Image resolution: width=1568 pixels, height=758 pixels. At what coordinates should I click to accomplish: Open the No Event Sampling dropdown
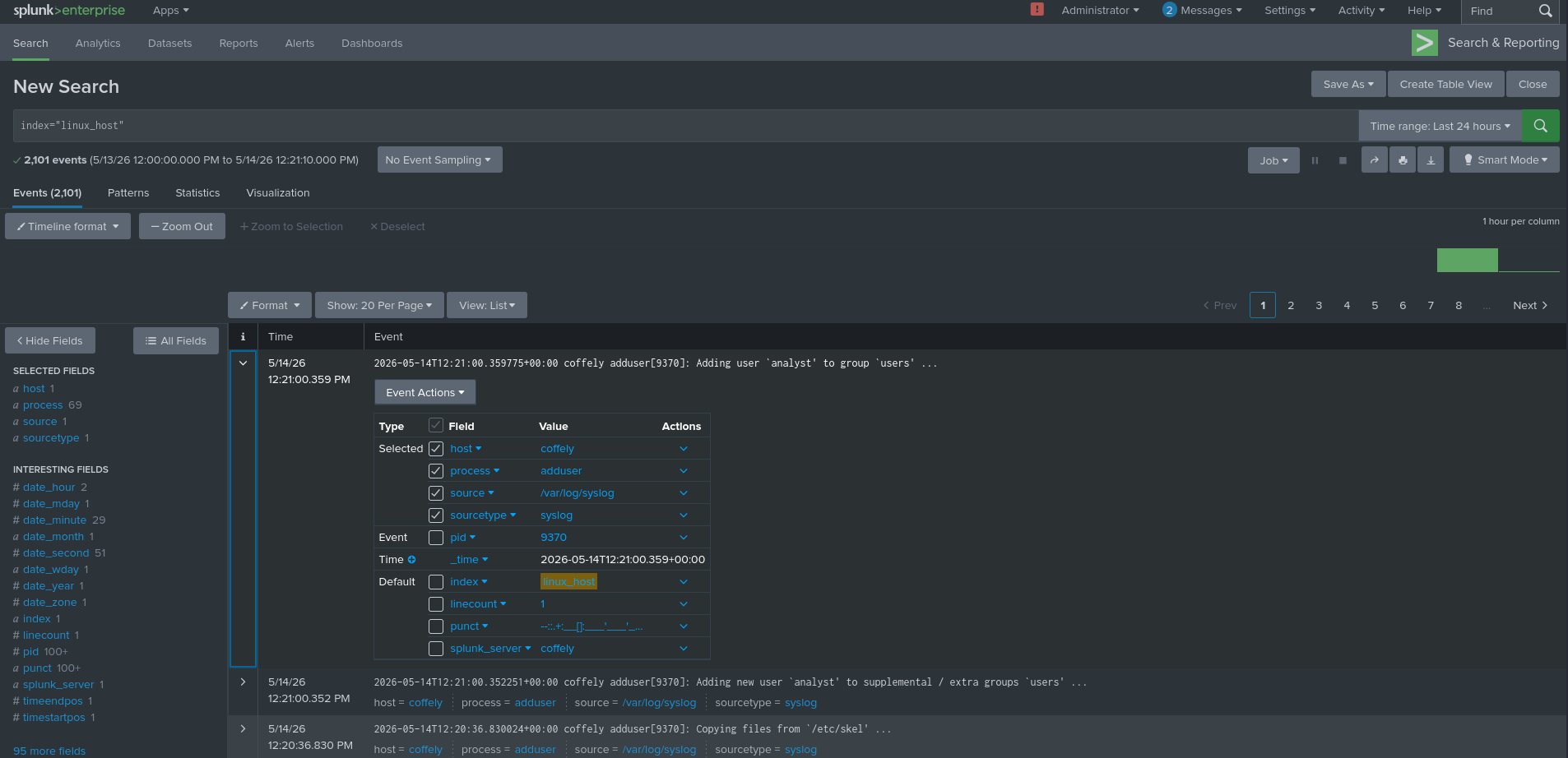[439, 159]
